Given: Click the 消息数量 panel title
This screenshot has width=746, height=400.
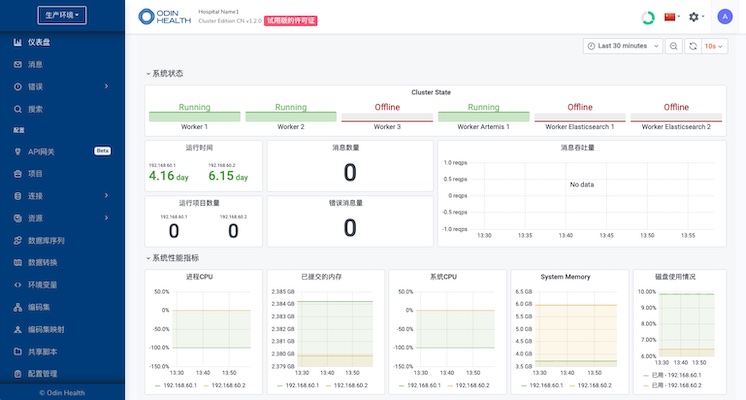Looking at the screenshot, I should coord(346,148).
